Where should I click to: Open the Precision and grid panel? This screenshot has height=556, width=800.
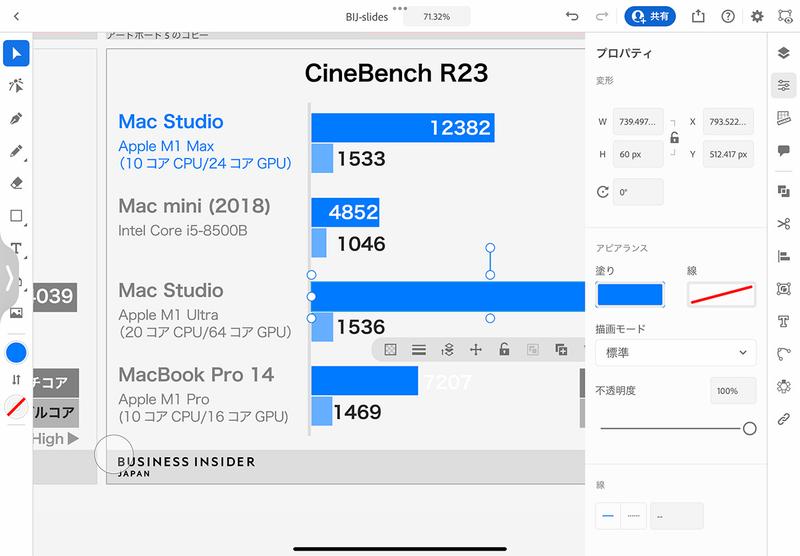click(x=784, y=118)
